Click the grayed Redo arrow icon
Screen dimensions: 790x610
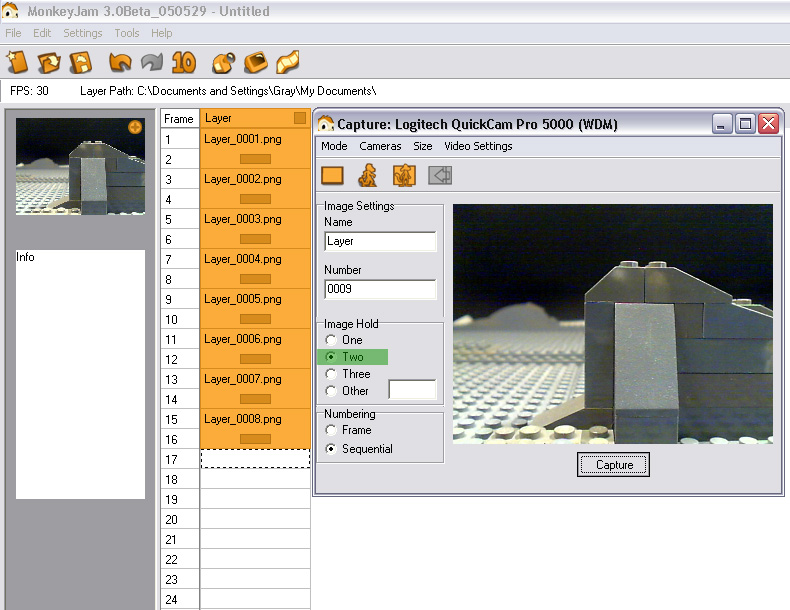pos(151,62)
